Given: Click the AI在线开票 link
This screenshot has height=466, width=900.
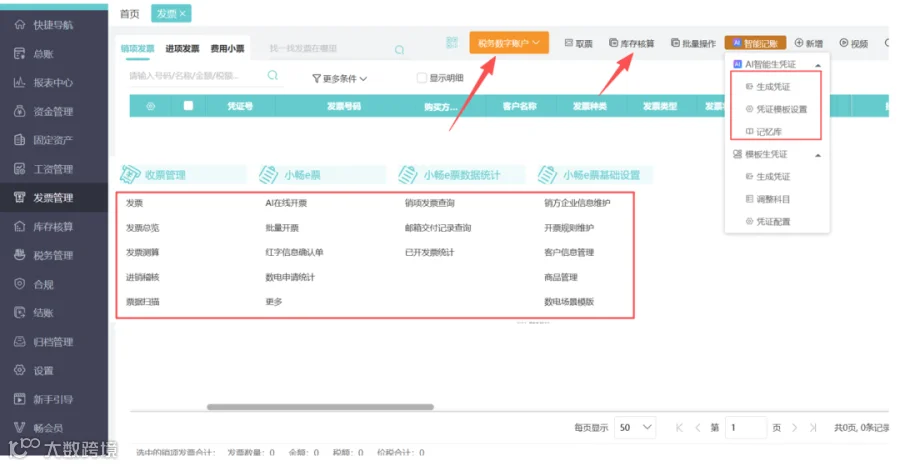Looking at the screenshot, I should (x=286, y=203).
